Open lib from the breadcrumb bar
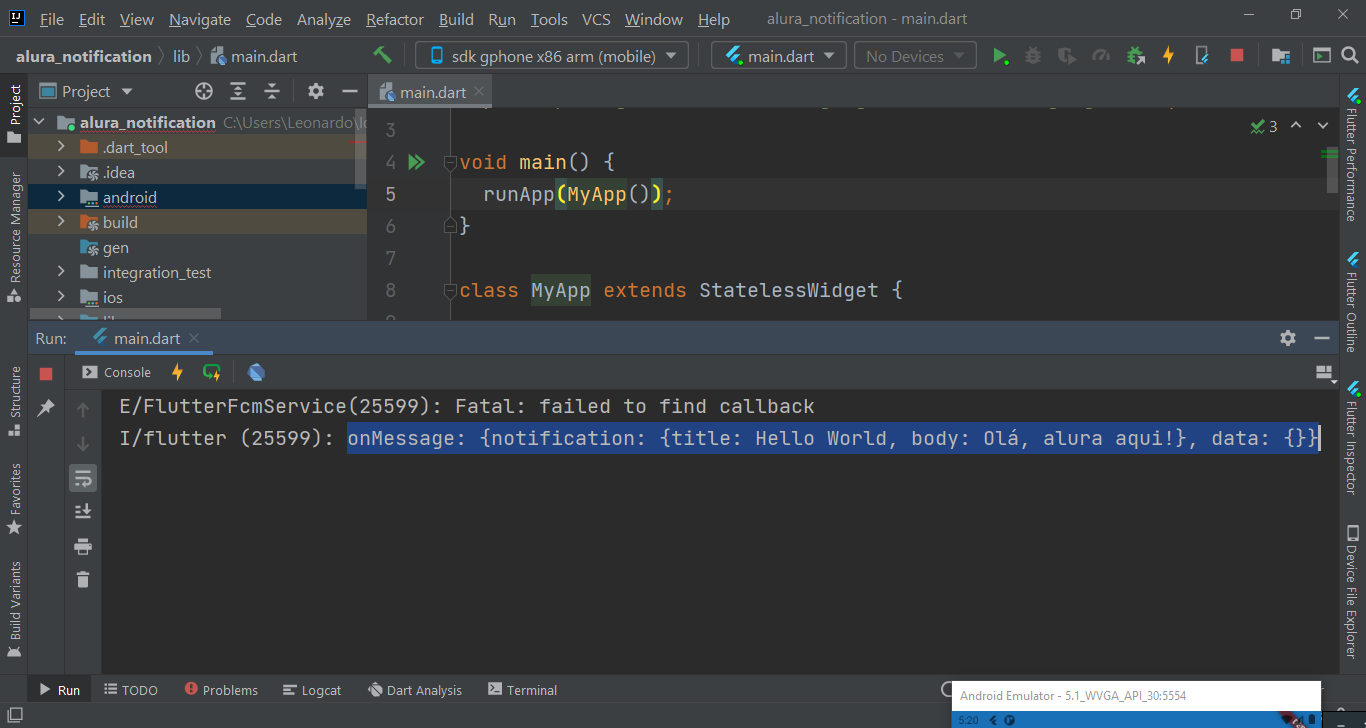 click(x=181, y=56)
